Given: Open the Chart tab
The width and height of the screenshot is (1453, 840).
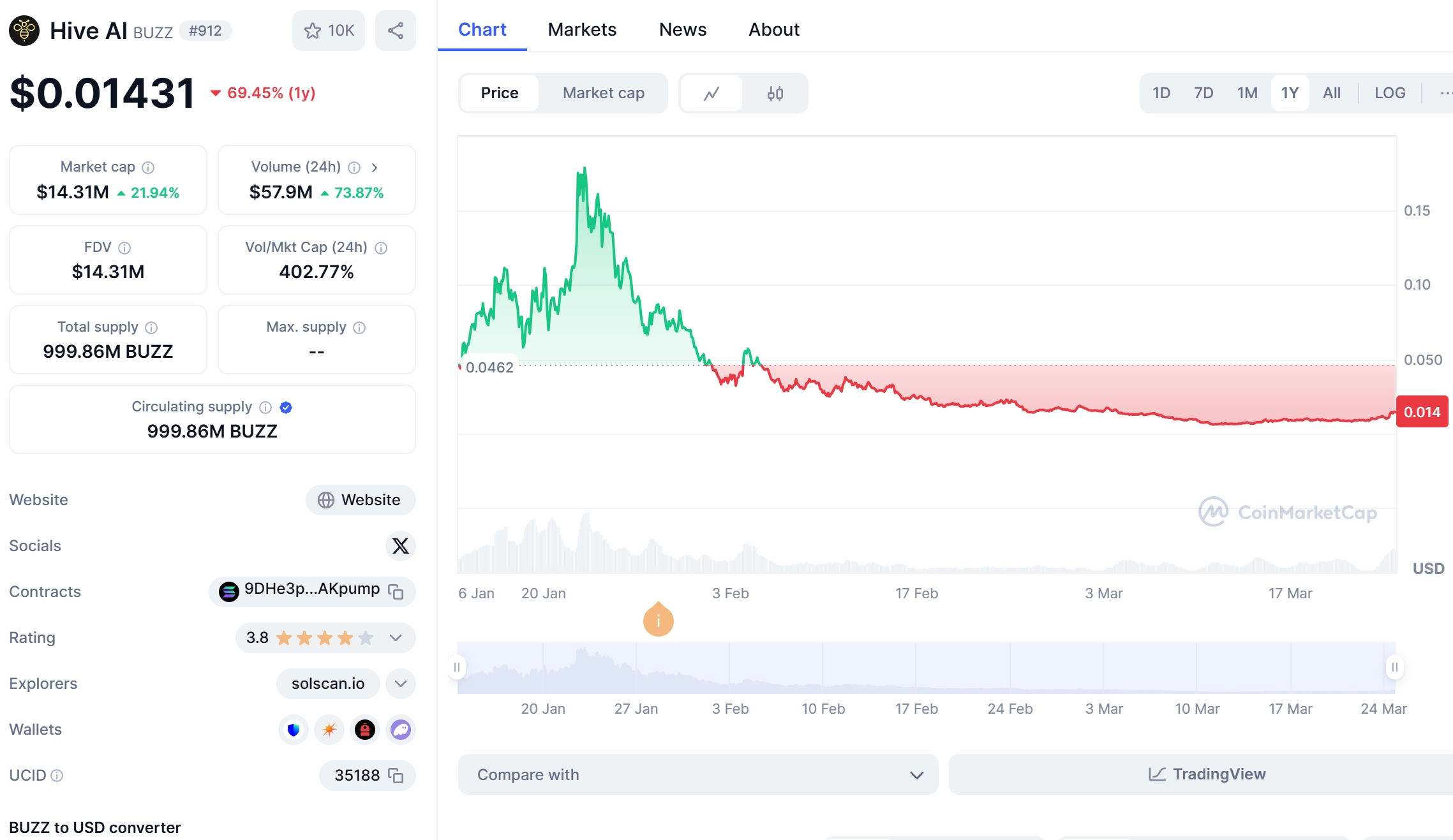Looking at the screenshot, I should 482,29.
